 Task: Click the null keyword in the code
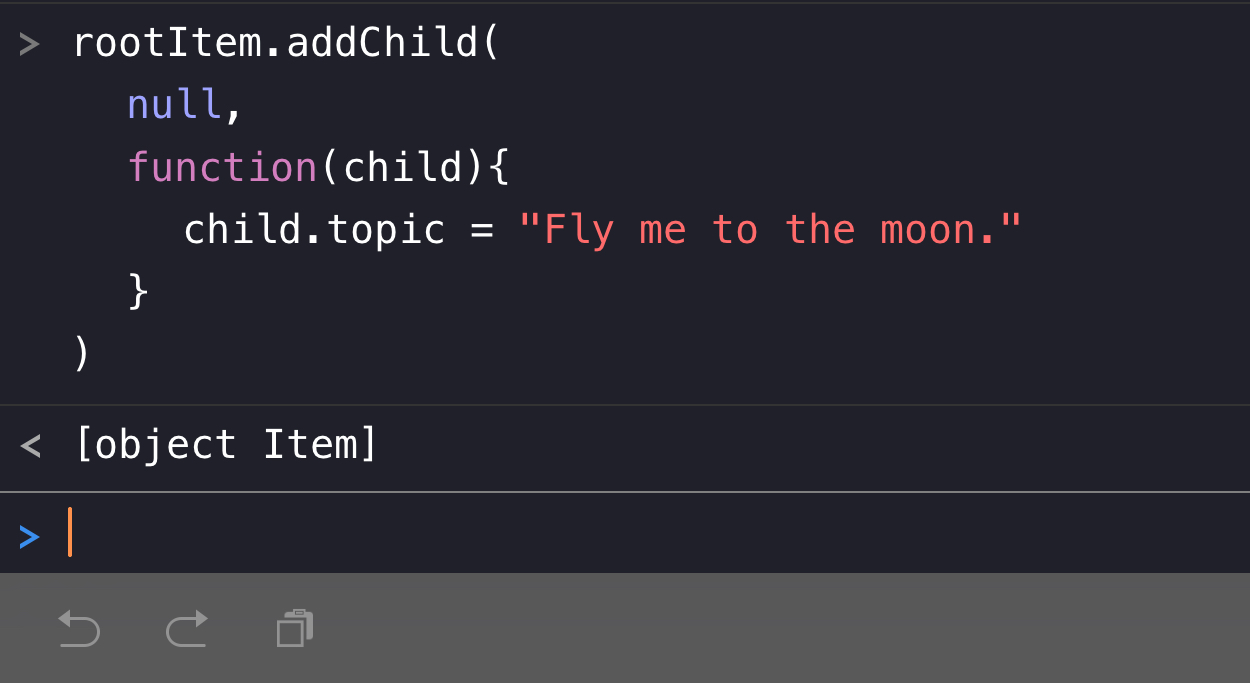(175, 104)
